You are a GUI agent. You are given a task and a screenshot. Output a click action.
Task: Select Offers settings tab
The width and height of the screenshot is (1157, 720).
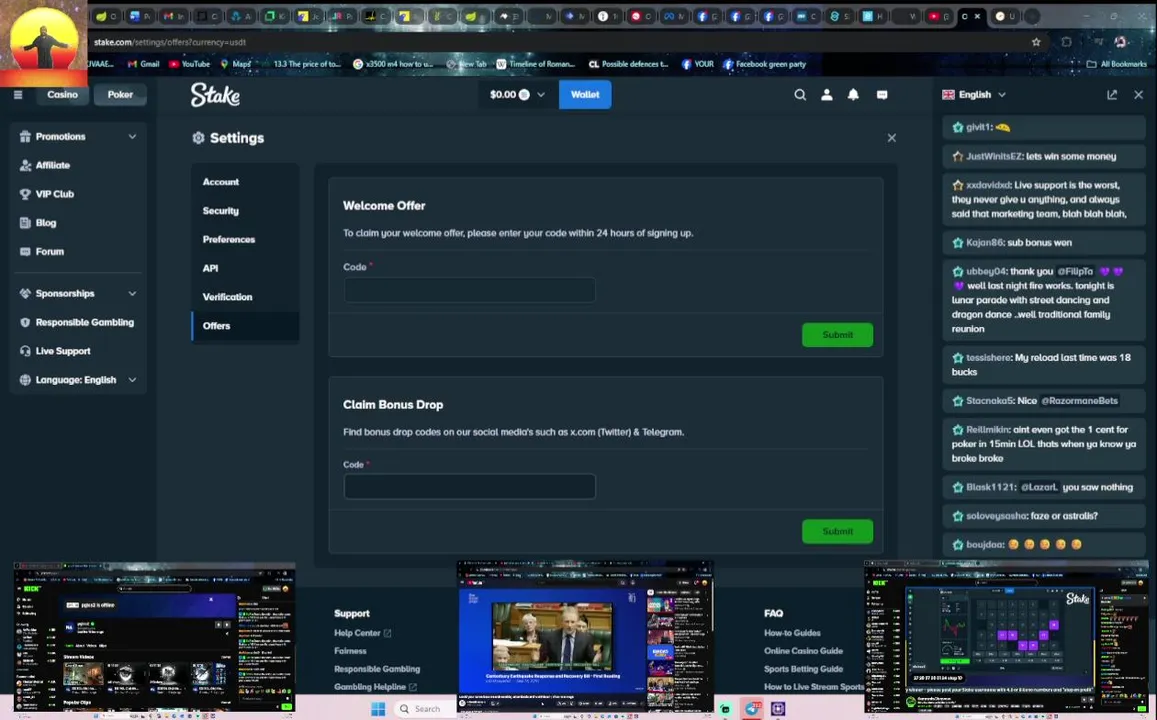pos(245,325)
